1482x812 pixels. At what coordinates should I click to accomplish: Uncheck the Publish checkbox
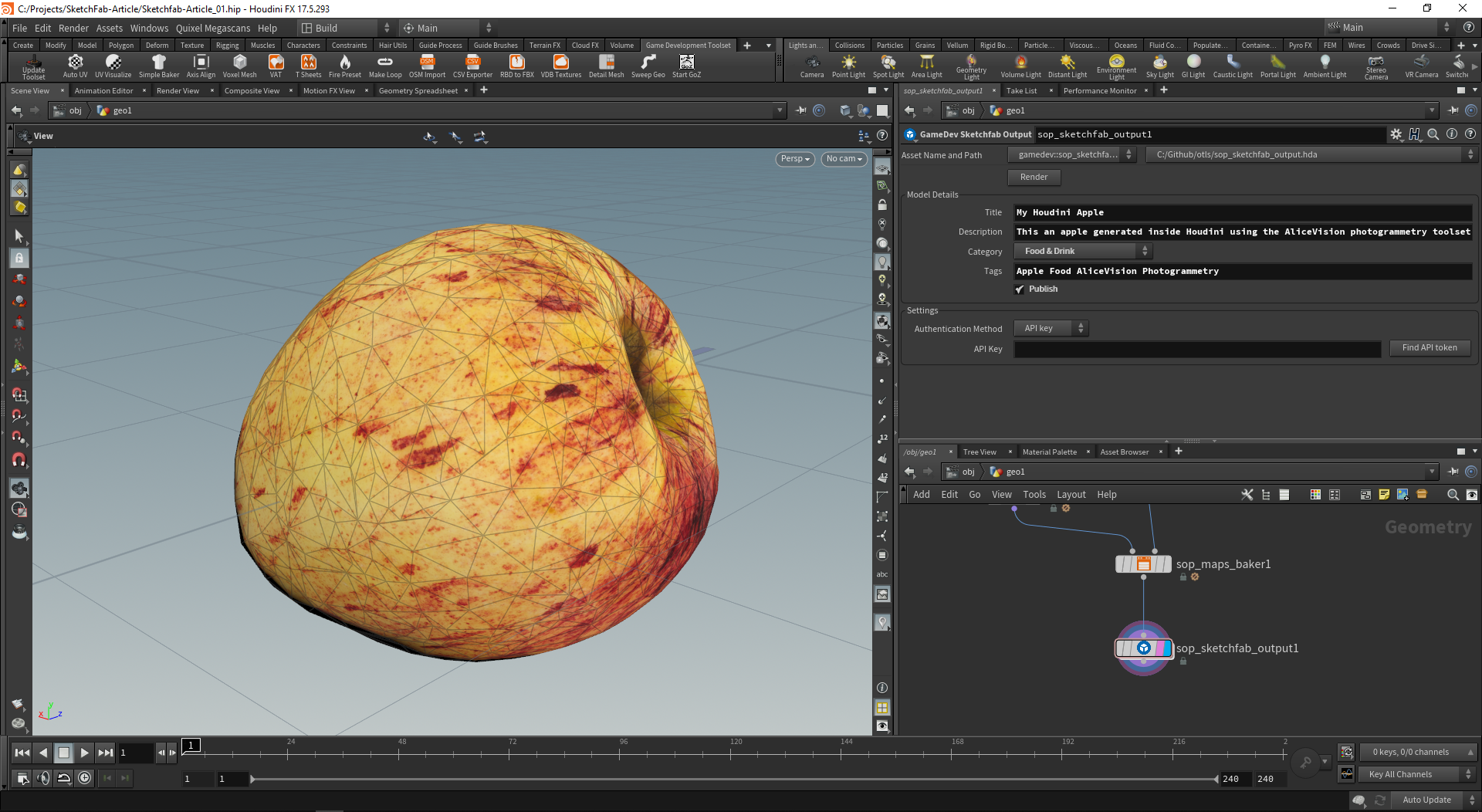[1020, 289]
